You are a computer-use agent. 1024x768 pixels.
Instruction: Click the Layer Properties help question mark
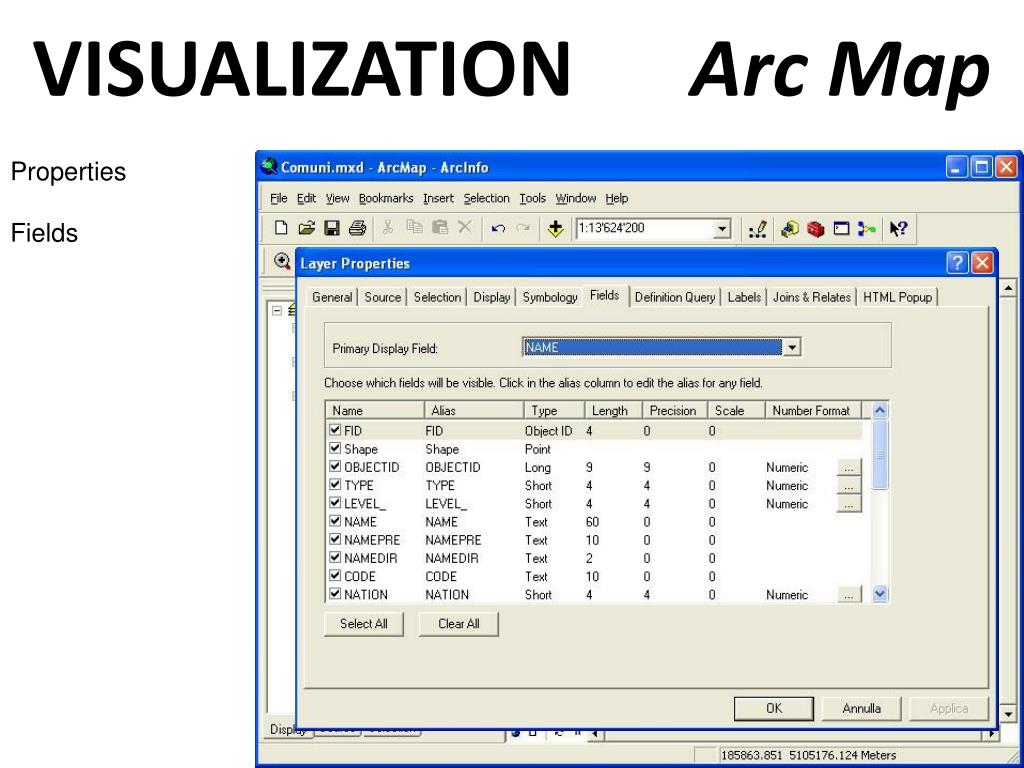click(957, 264)
